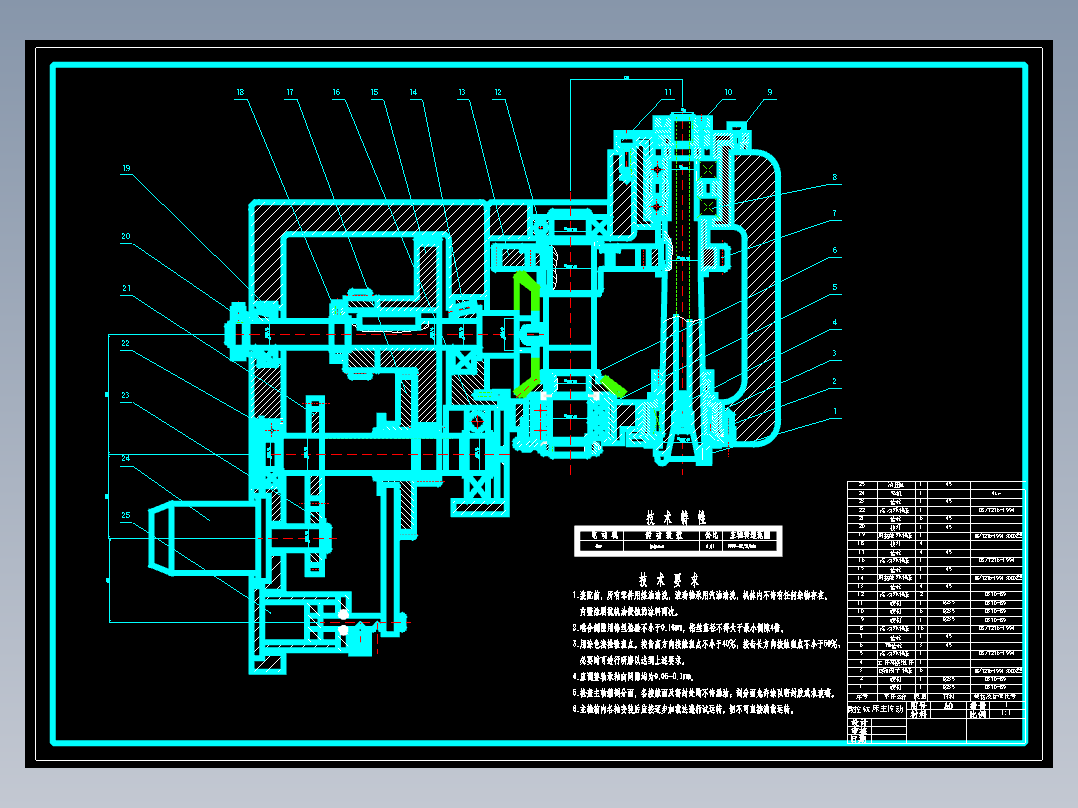The image size is (1078, 808).
Task: Click part callout number 20
Action: (126, 236)
